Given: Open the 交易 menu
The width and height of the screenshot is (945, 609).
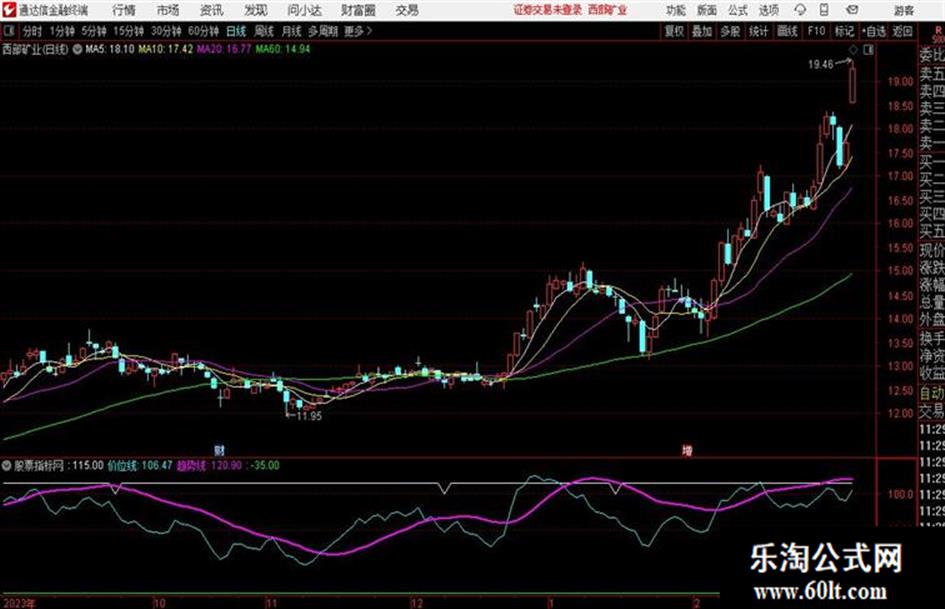Looking at the screenshot, I should click(407, 10).
